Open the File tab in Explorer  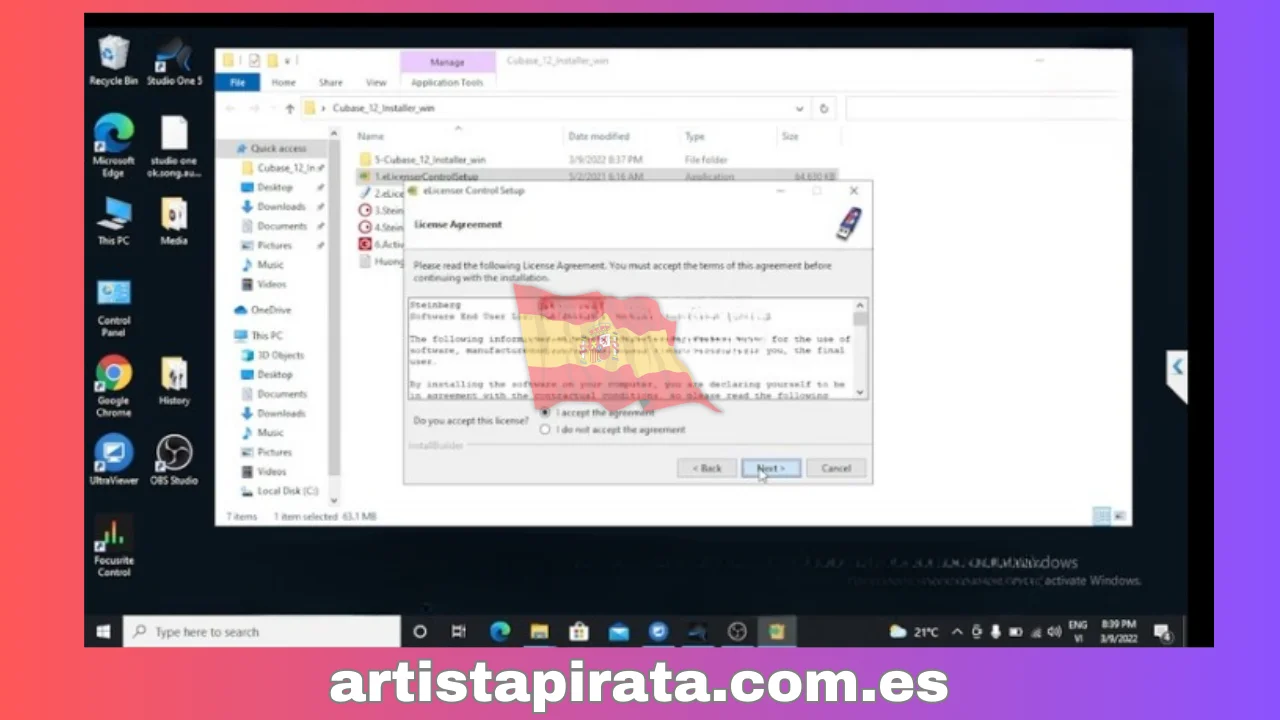pos(238,83)
